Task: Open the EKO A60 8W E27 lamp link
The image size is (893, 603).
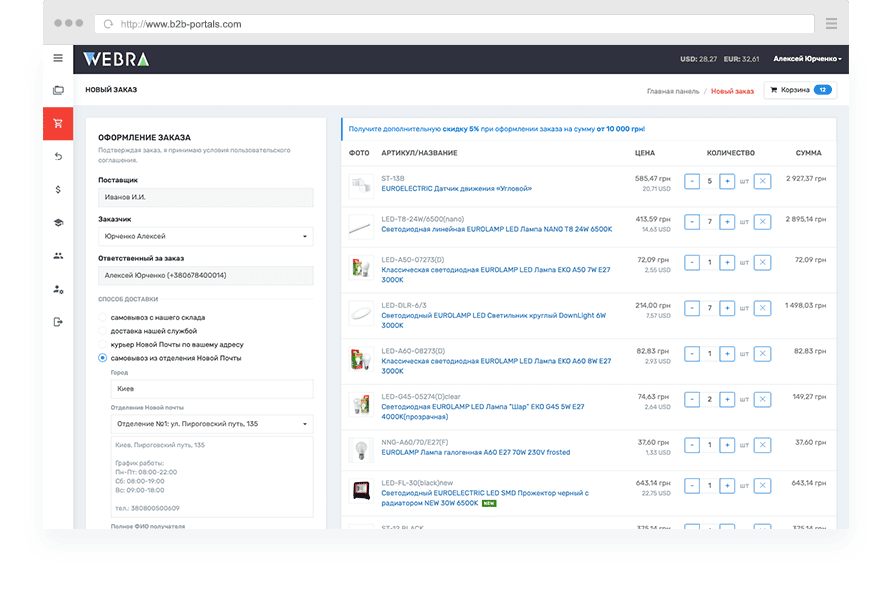Action: [496, 366]
